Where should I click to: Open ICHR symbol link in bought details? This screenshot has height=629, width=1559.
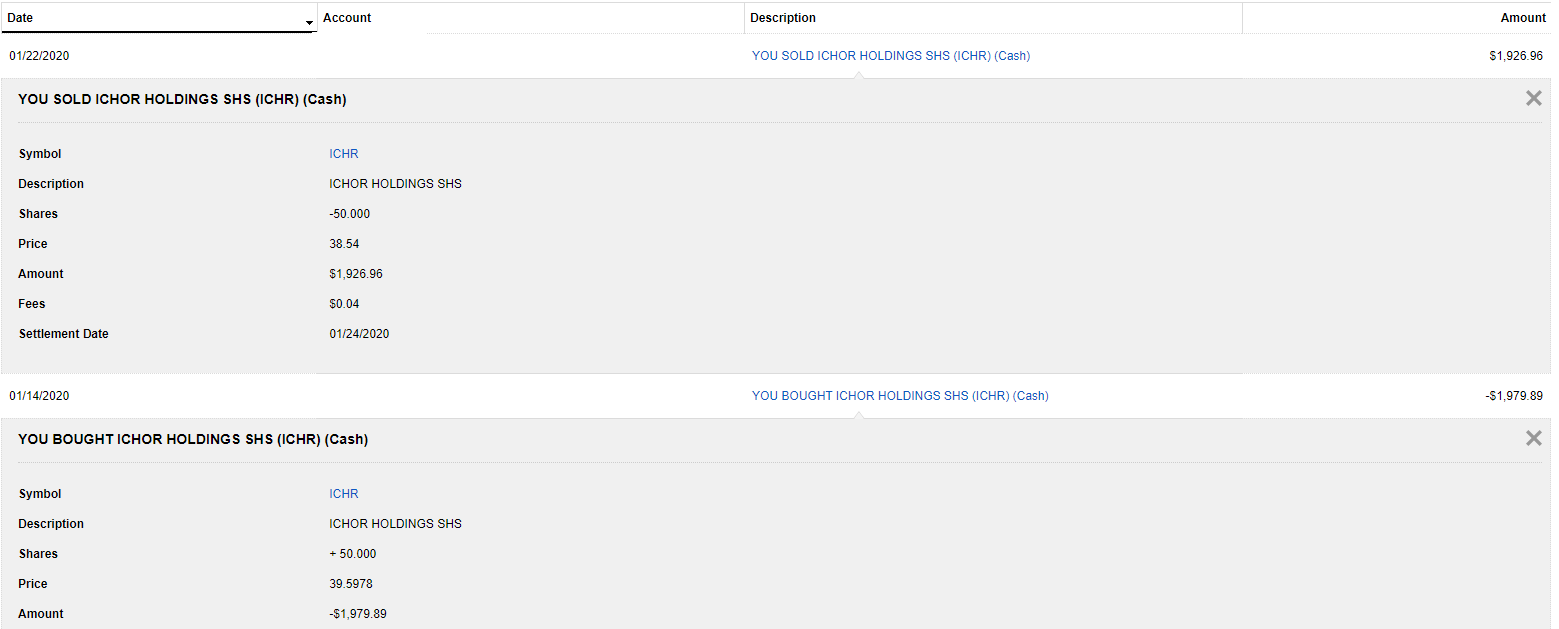pos(344,494)
